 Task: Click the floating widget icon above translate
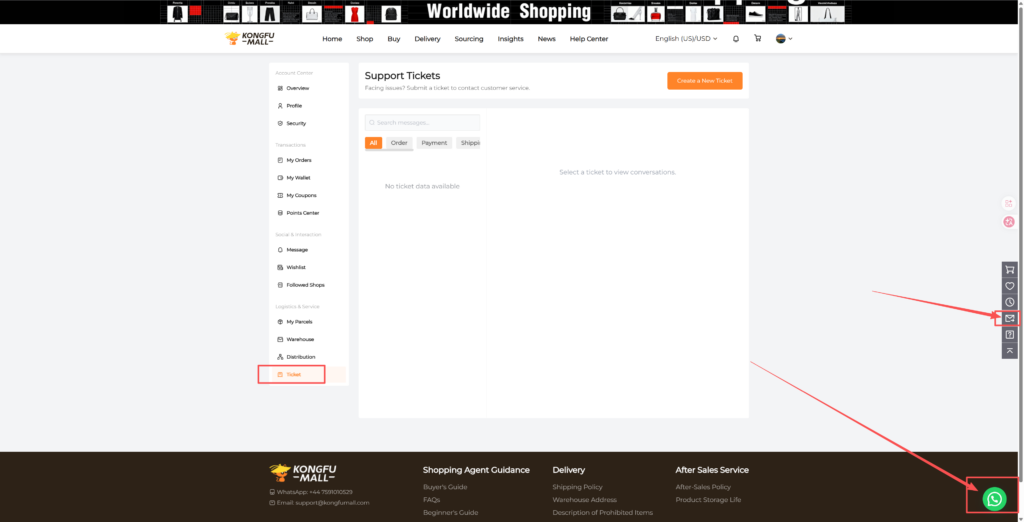[x=1009, y=204]
